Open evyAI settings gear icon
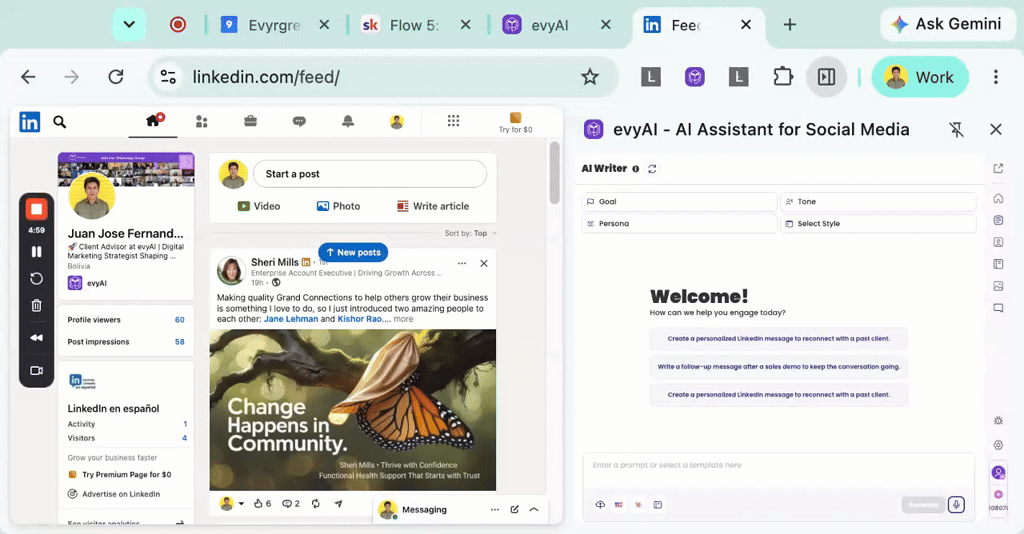The height and width of the screenshot is (534, 1024). pyautogui.click(x=998, y=445)
